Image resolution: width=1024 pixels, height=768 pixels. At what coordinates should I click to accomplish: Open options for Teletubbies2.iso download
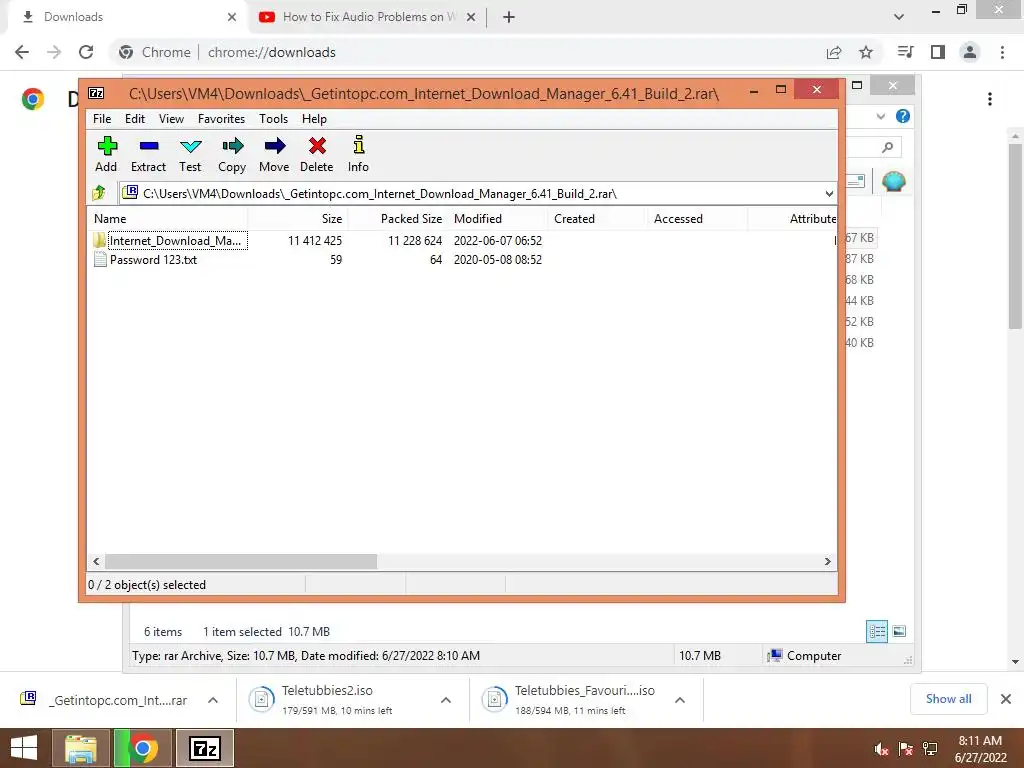tap(446, 700)
